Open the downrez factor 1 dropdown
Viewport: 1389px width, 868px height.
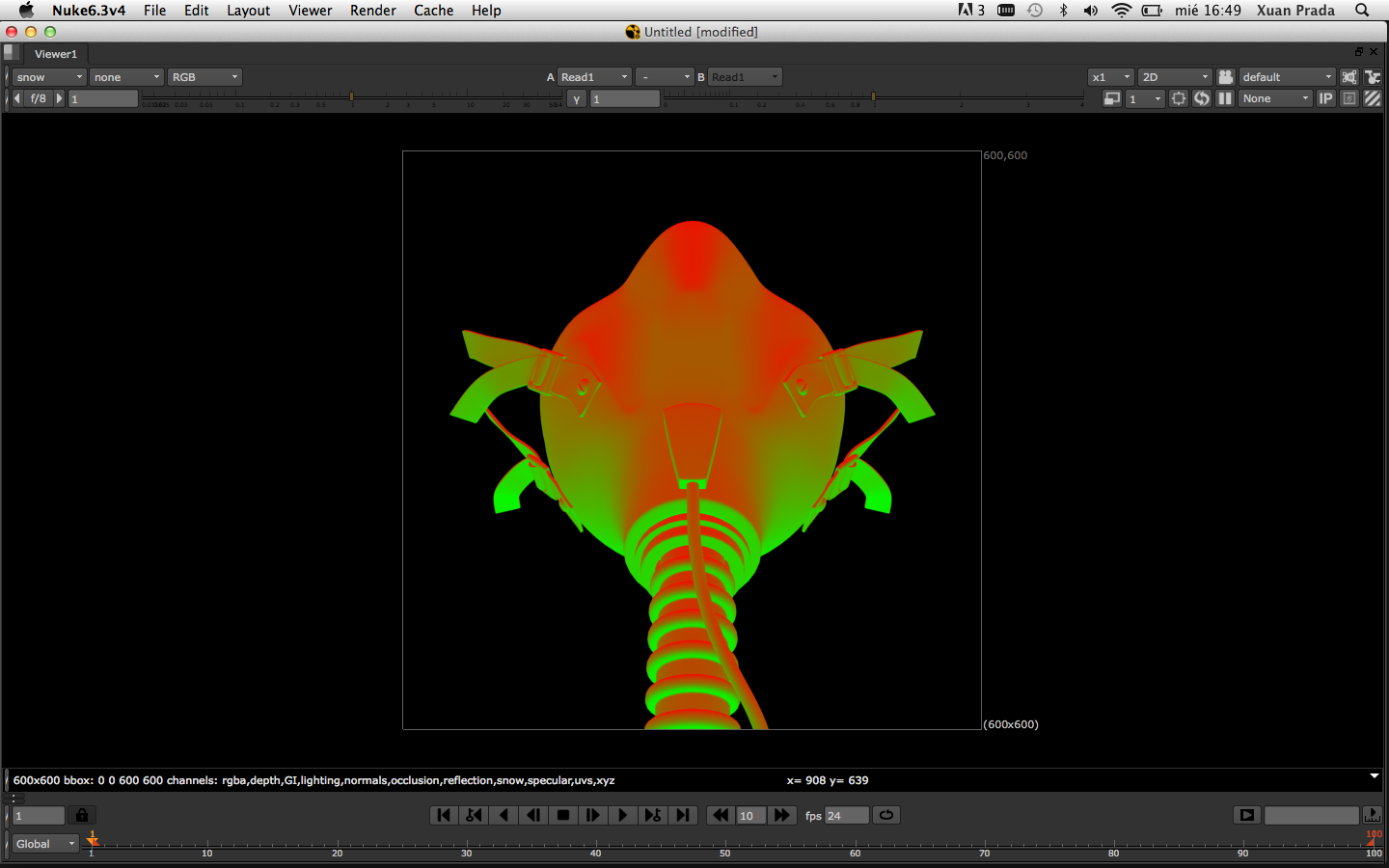(1146, 98)
